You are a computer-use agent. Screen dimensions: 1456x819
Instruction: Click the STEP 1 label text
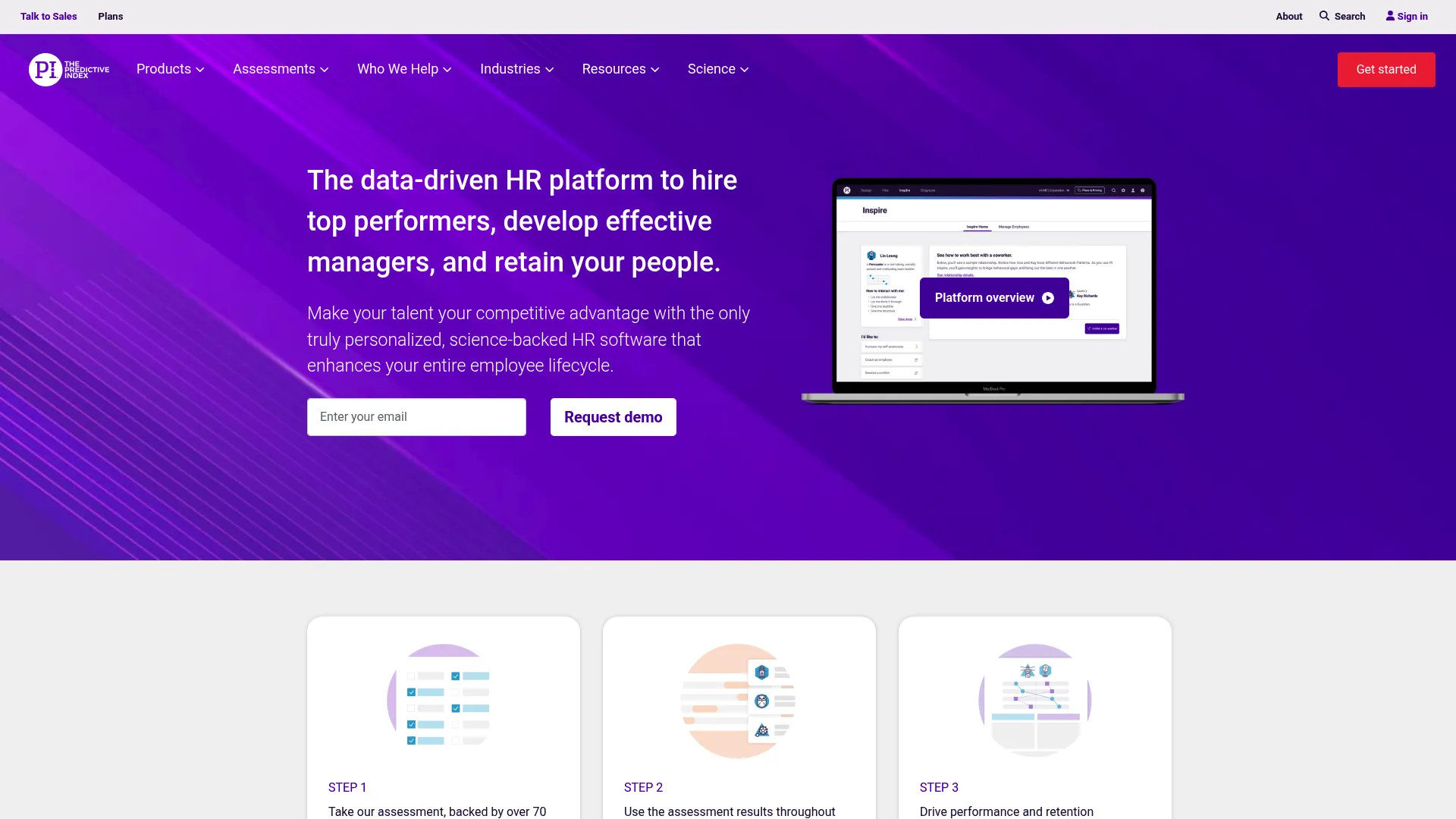[x=347, y=787]
